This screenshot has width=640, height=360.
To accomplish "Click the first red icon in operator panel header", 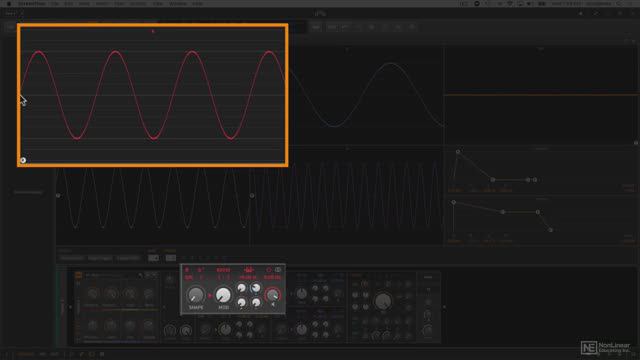I will coord(187,269).
